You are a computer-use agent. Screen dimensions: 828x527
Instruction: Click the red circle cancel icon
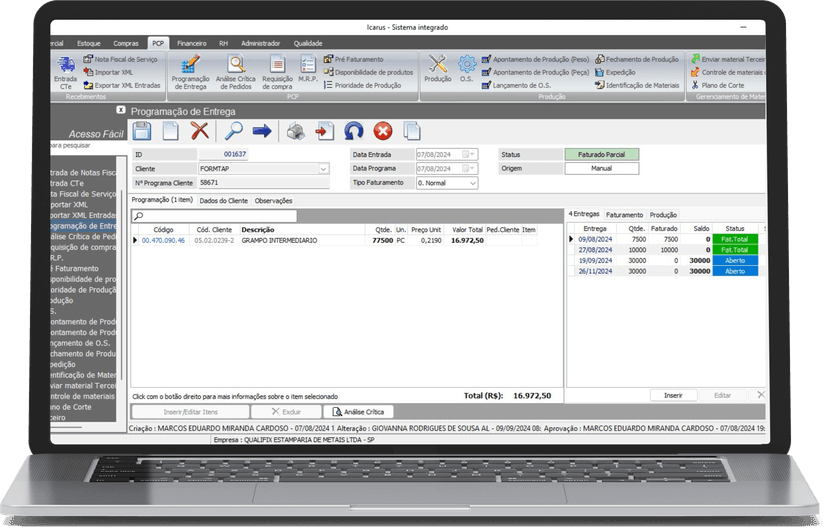383,131
